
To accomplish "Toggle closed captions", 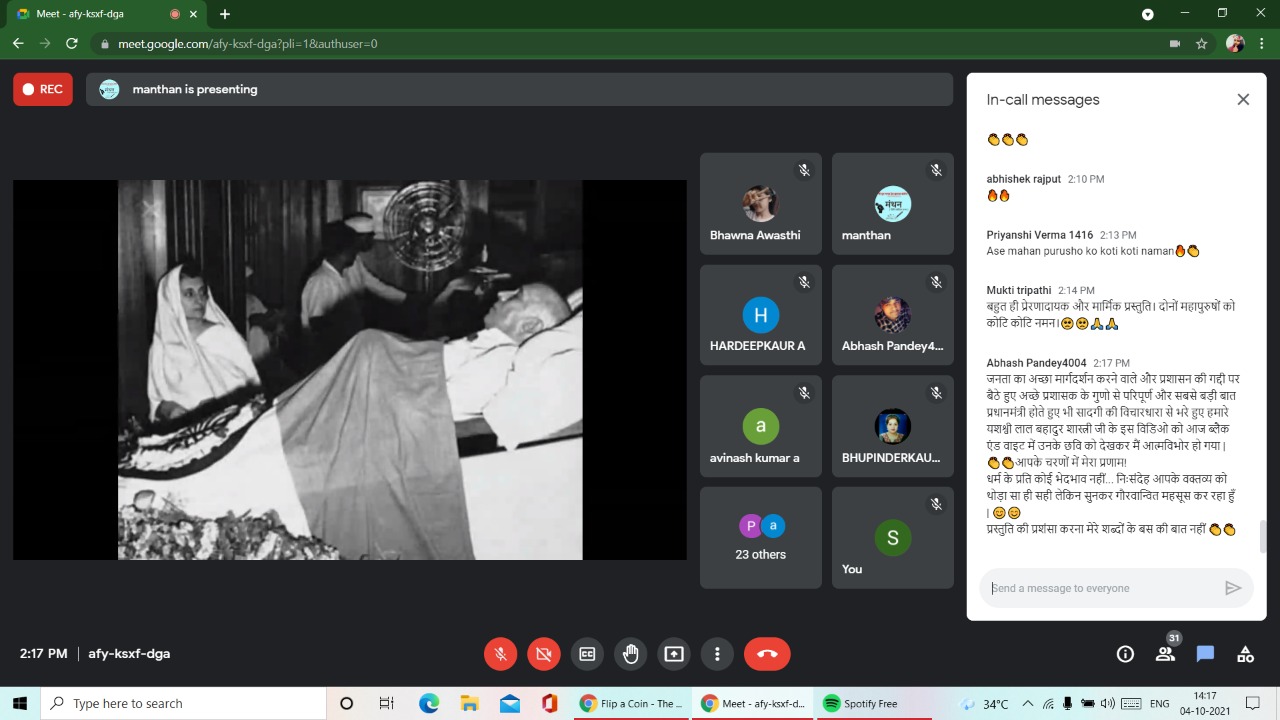I will [x=587, y=654].
